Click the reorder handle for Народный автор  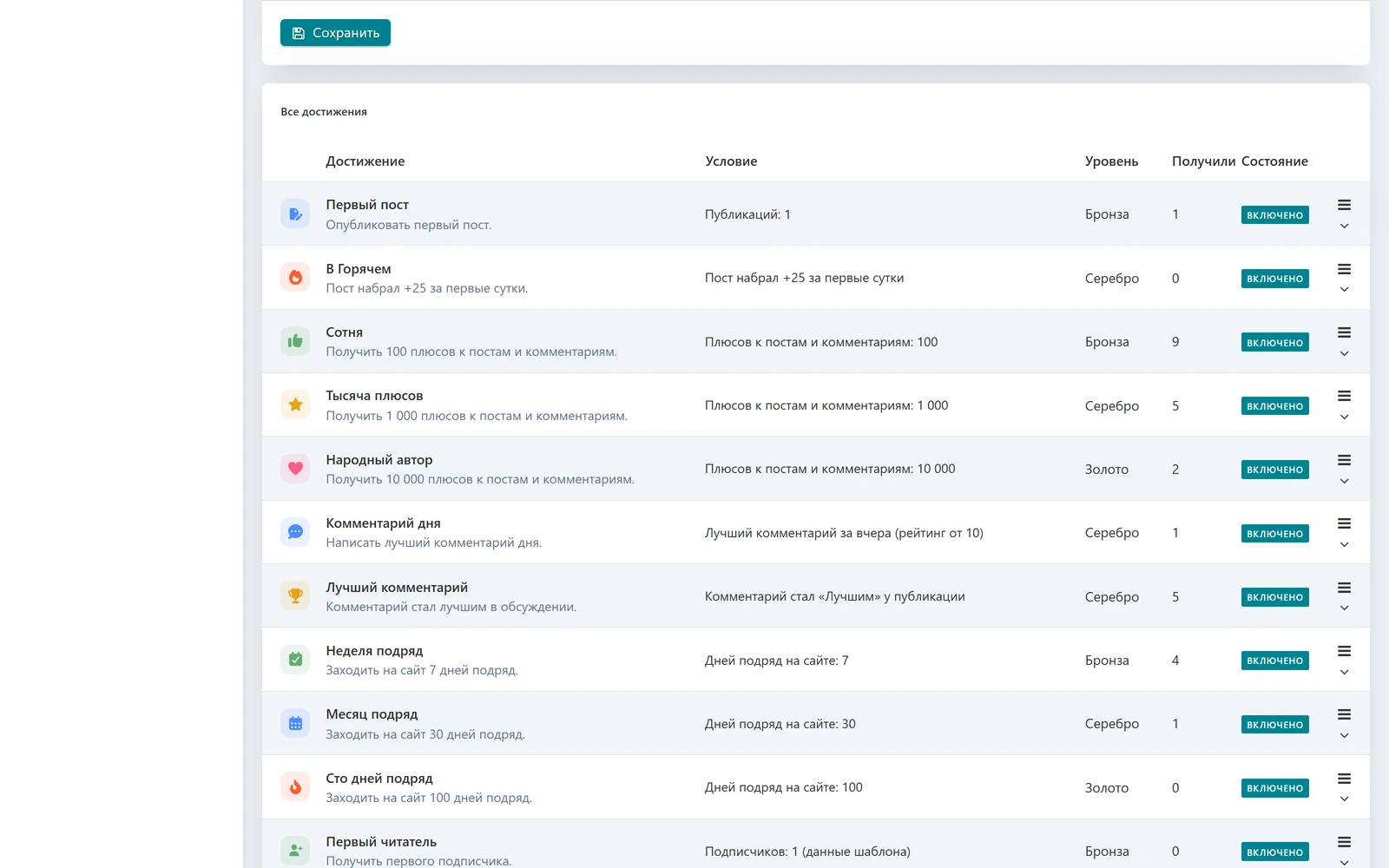(1344, 460)
